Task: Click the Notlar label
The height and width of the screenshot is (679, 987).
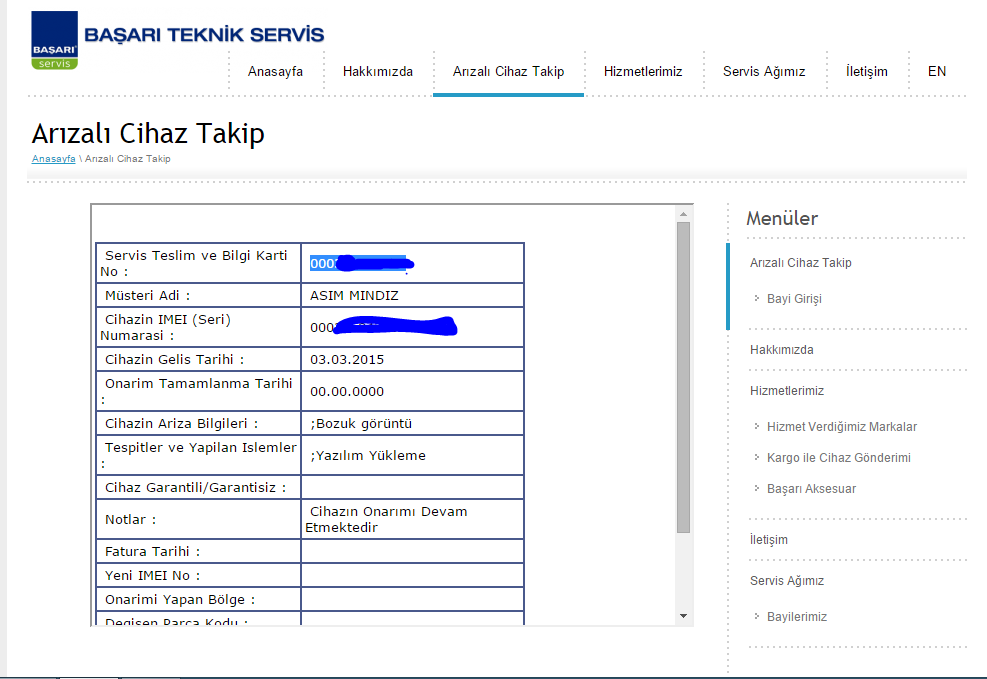Action: tap(130, 520)
